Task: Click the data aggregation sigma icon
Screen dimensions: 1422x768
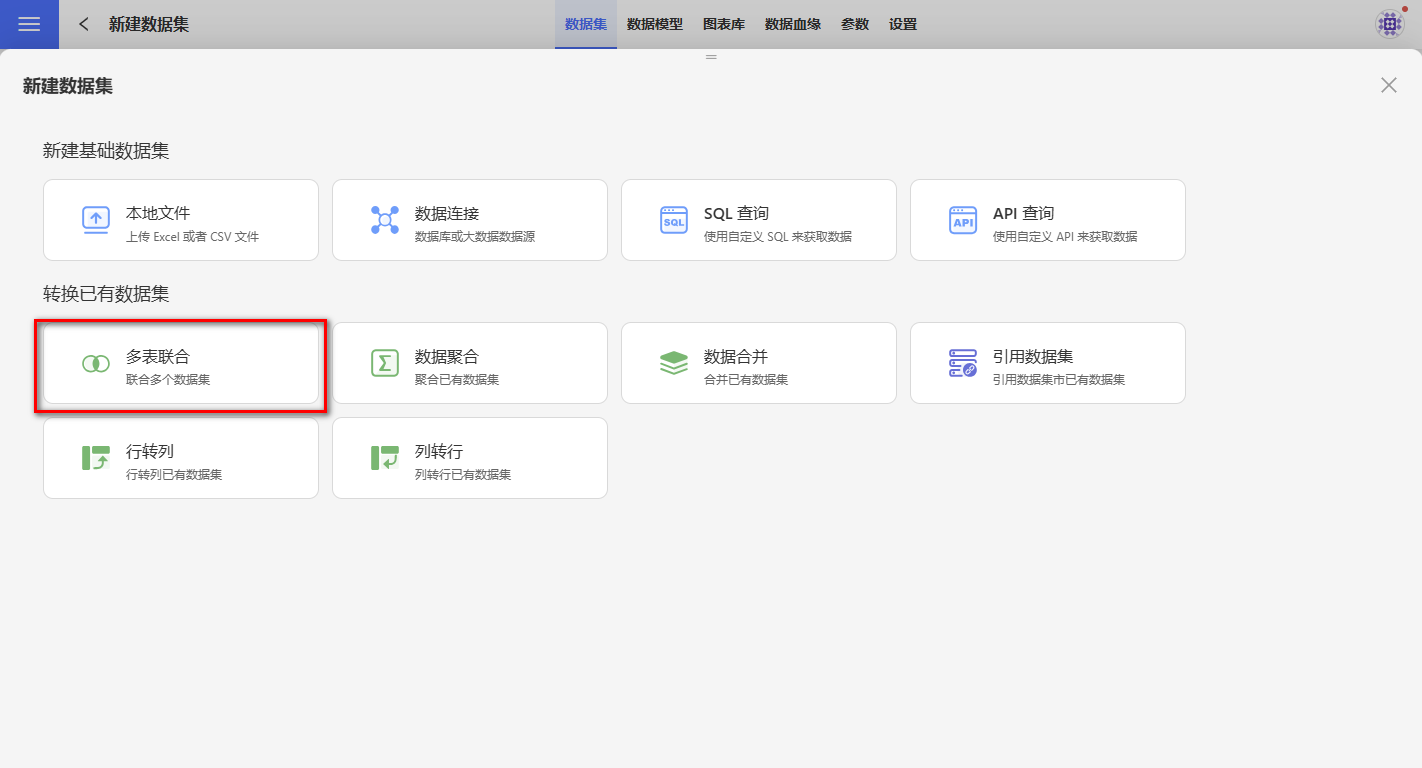Action: pyautogui.click(x=385, y=363)
